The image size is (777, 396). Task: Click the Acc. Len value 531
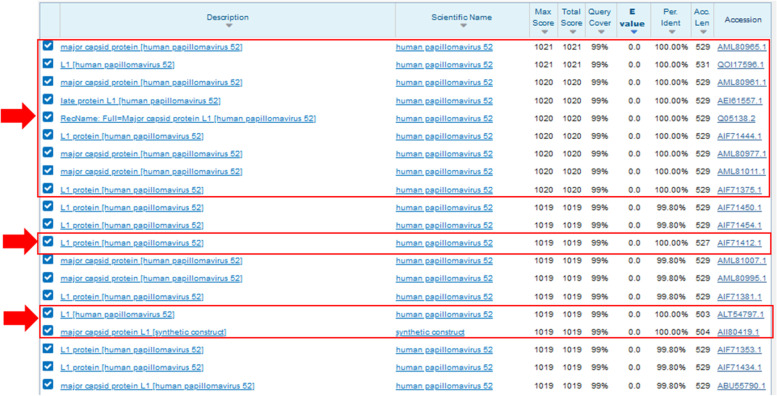(x=703, y=65)
